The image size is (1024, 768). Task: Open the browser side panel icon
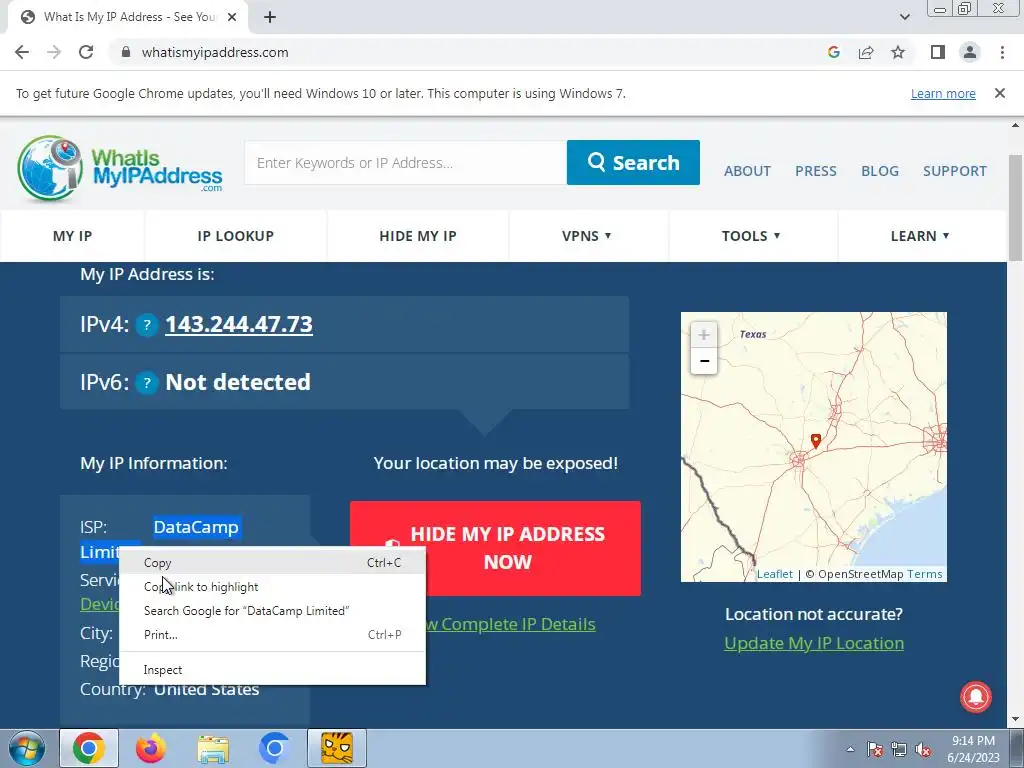(x=938, y=52)
